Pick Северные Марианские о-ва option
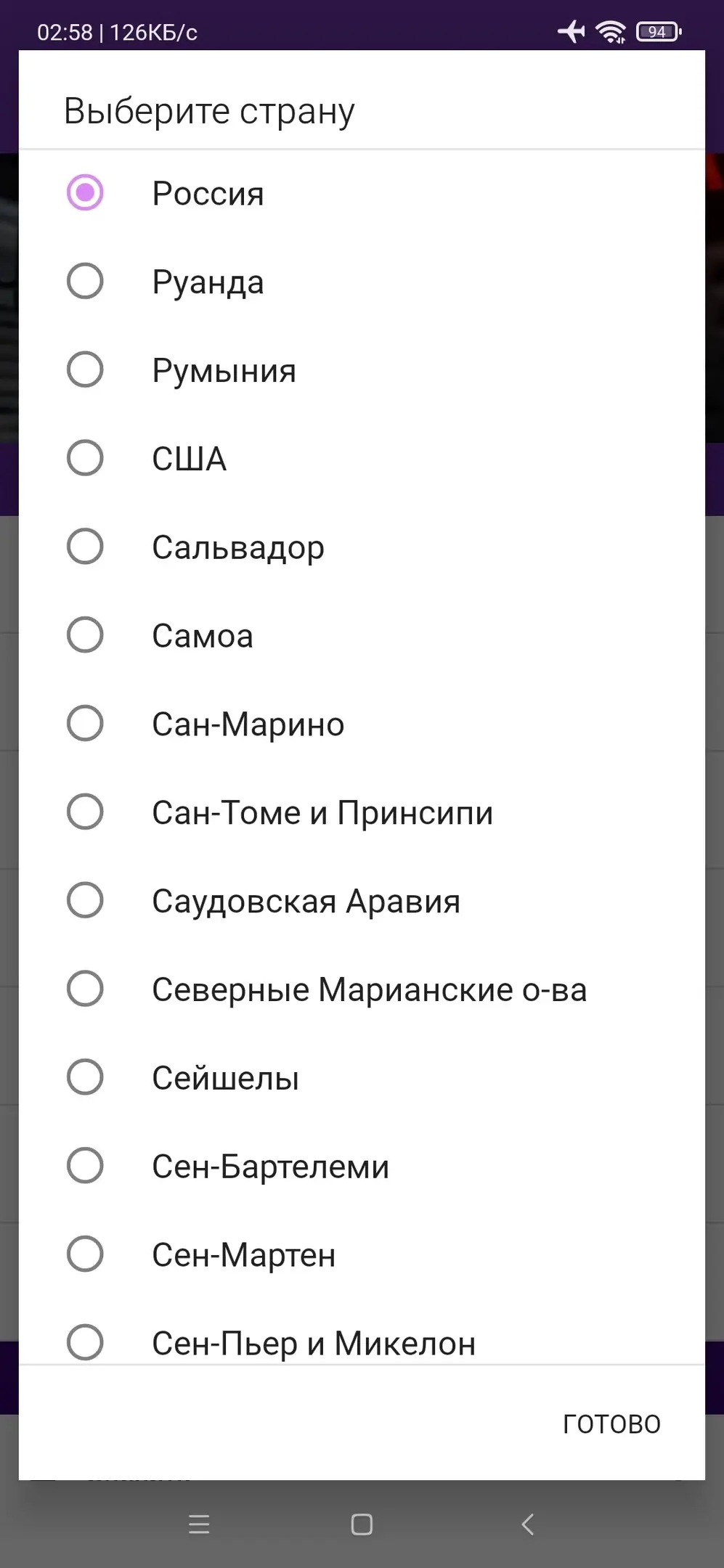Screen dimensions: 724x1568 (x=85, y=989)
